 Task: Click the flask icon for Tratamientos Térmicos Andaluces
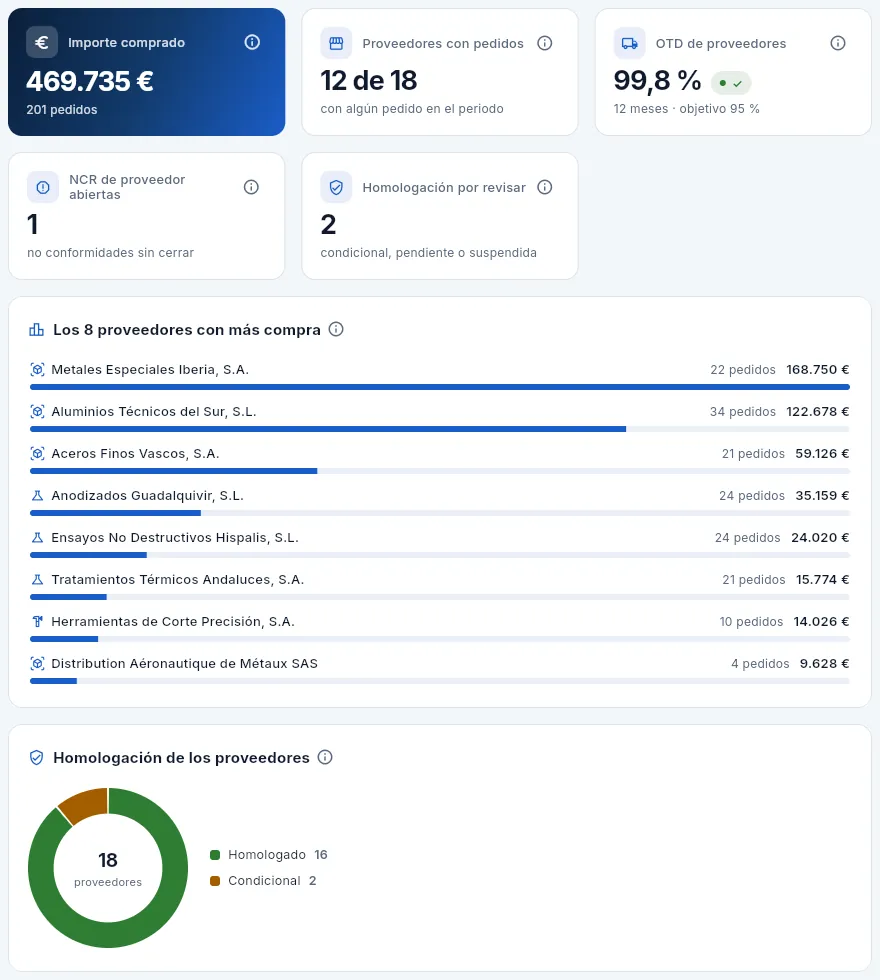tap(38, 579)
